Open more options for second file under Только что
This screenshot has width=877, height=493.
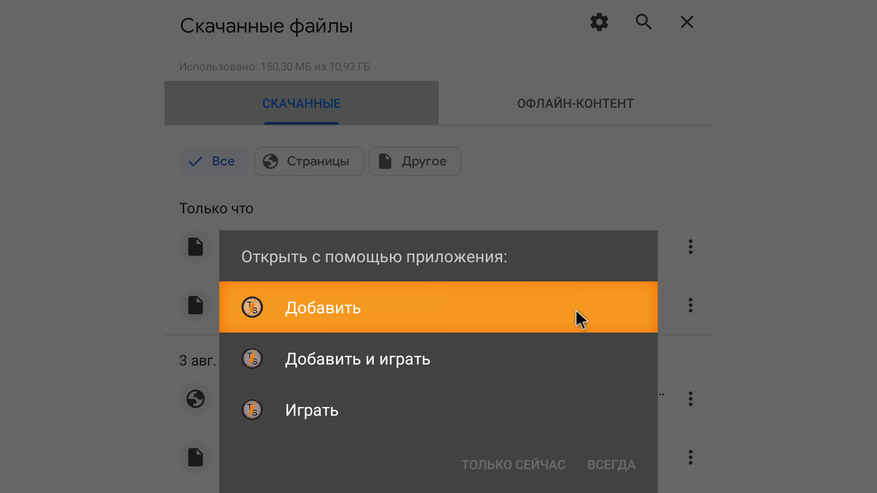pos(690,305)
